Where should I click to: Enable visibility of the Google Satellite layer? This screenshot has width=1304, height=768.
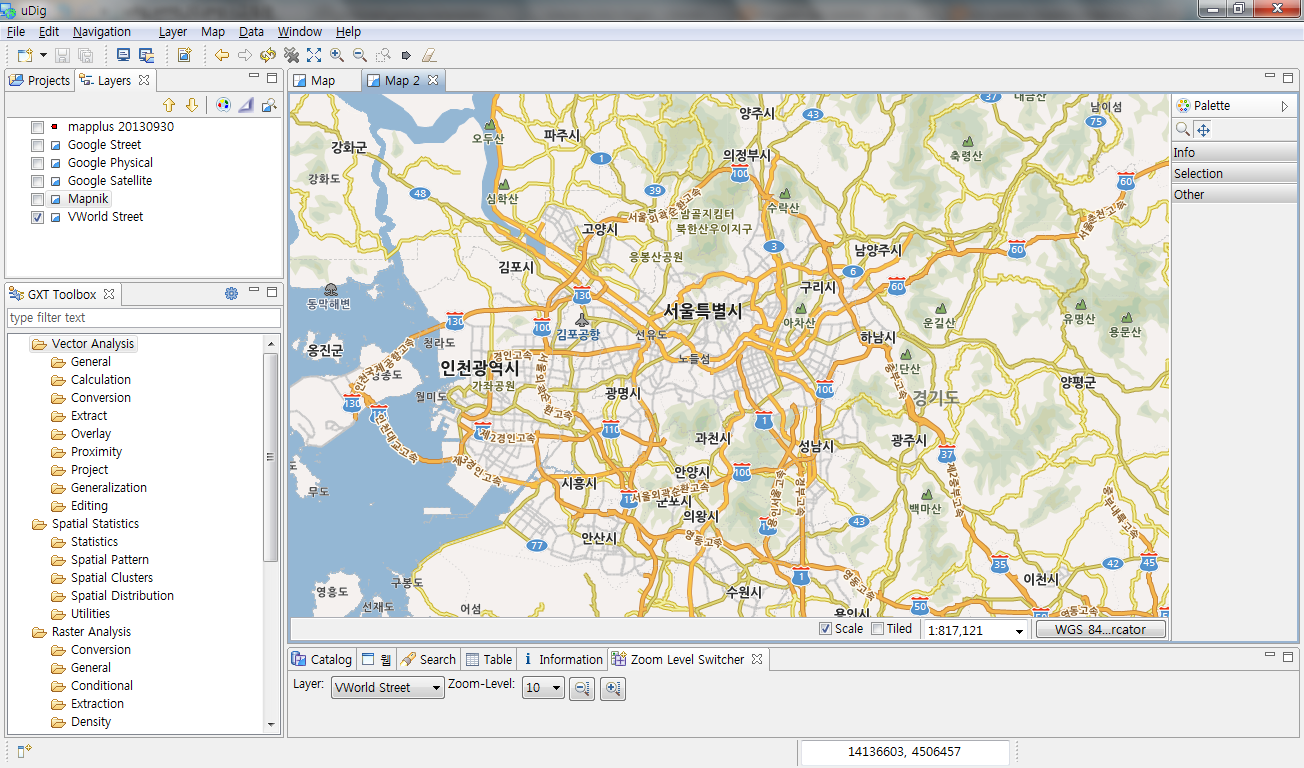(37, 181)
